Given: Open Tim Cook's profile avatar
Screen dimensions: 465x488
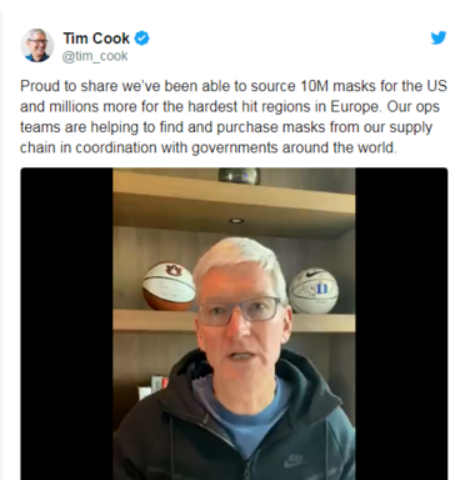Looking at the screenshot, I should 37,45.
